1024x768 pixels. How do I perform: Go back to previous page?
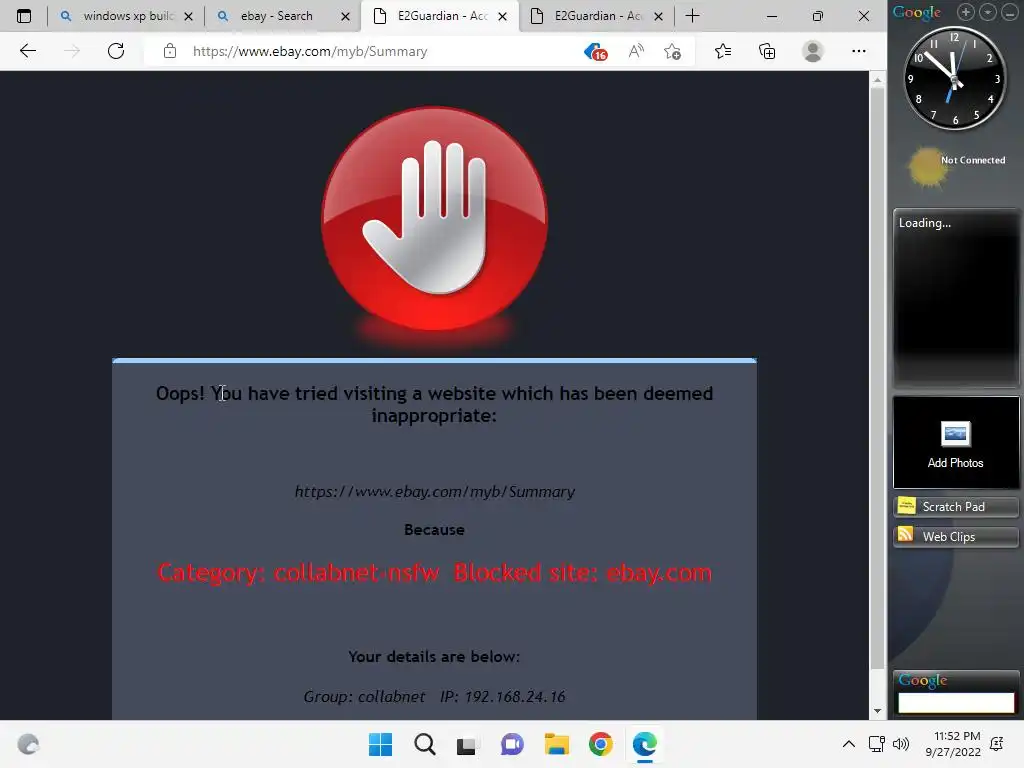pos(27,51)
